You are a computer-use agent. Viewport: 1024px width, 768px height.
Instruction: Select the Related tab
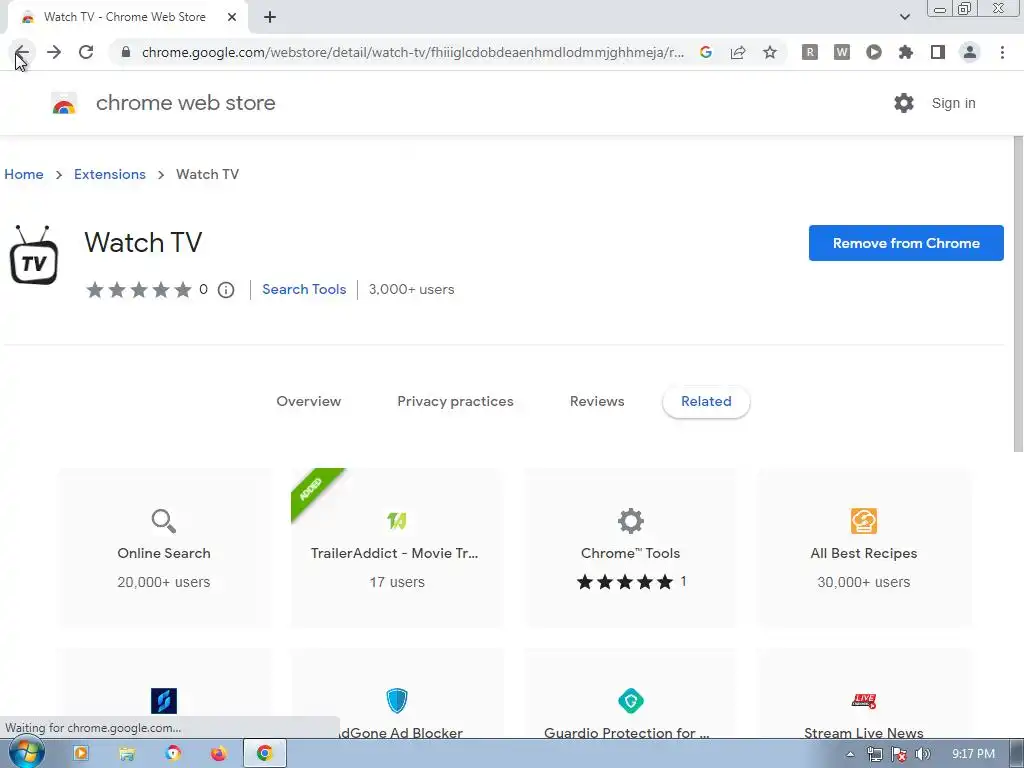(706, 402)
